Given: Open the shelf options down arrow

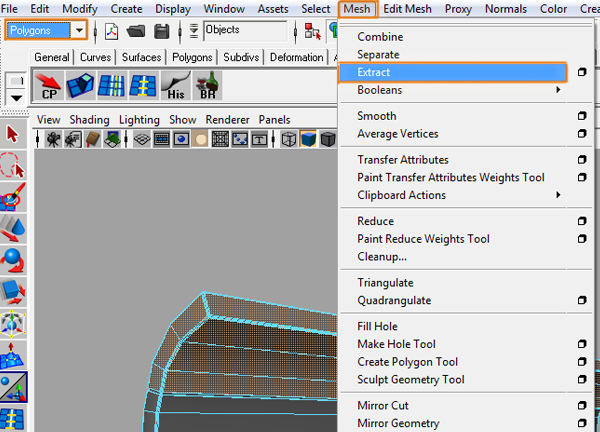Looking at the screenshot, I should tap(16, 98).
